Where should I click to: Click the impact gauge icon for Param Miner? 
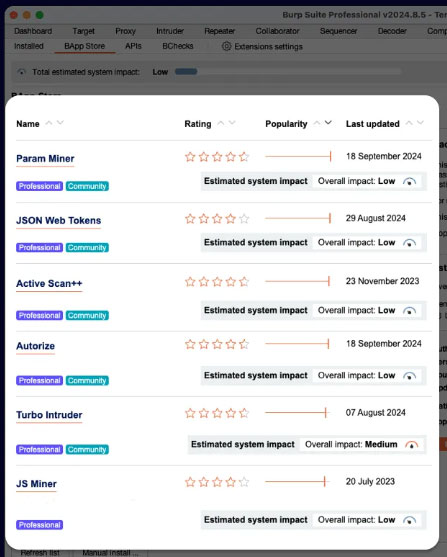click(x=409, y=182)
